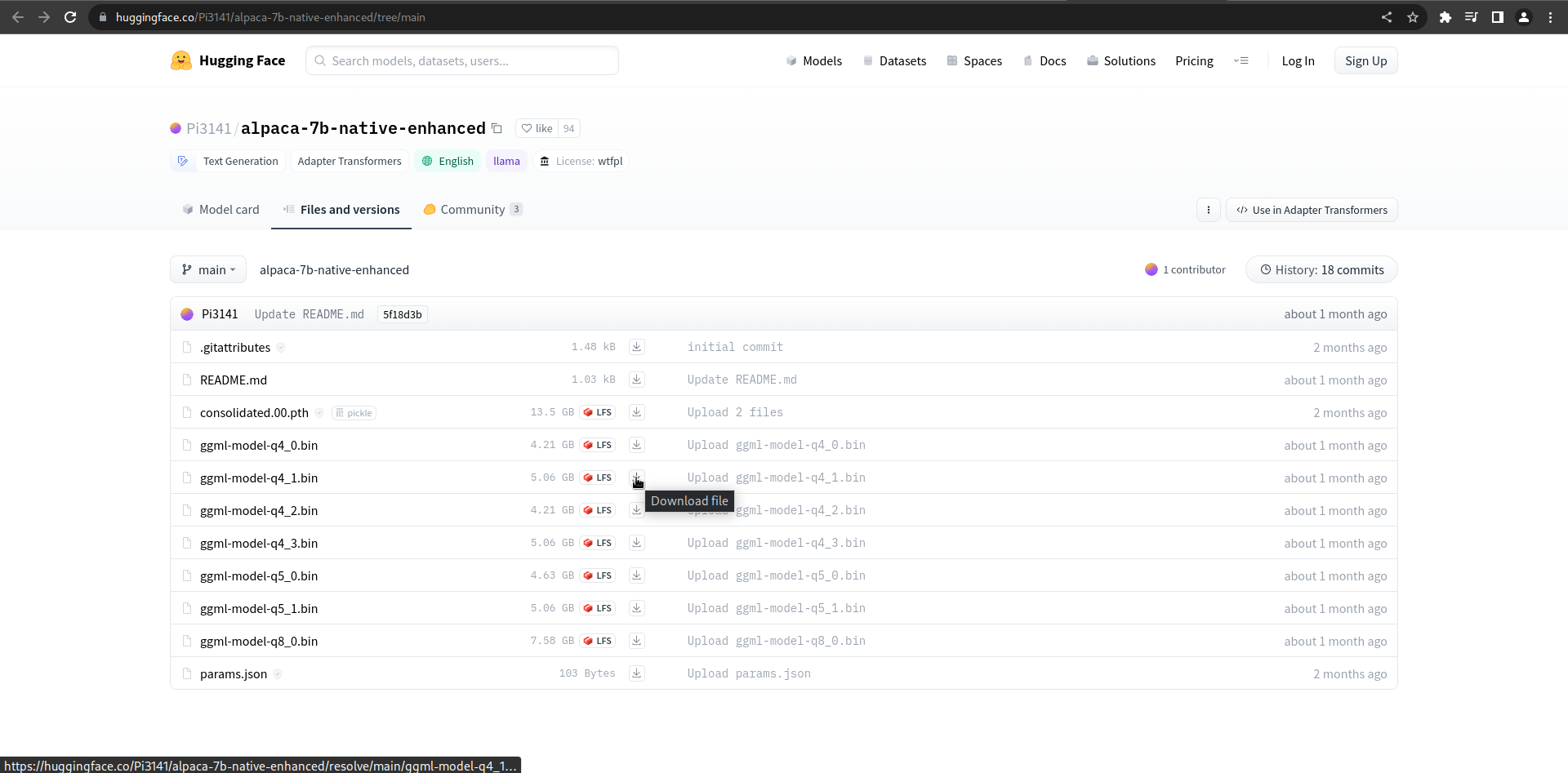Click LFS badge on ggml-model-q8_0.bin
The height and width of the screenshot is (773, 1568).
pyautogui.click(x=598, y=641)
